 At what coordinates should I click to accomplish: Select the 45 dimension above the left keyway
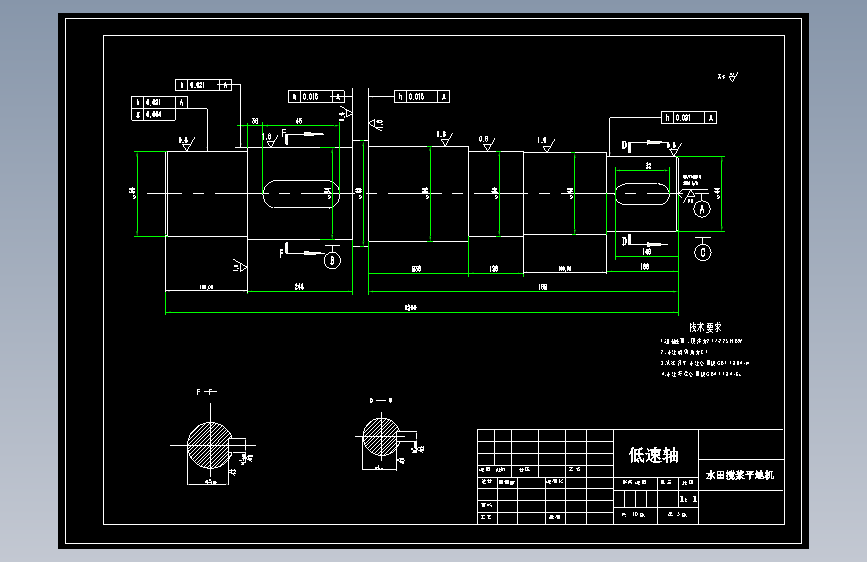[299, 121]
